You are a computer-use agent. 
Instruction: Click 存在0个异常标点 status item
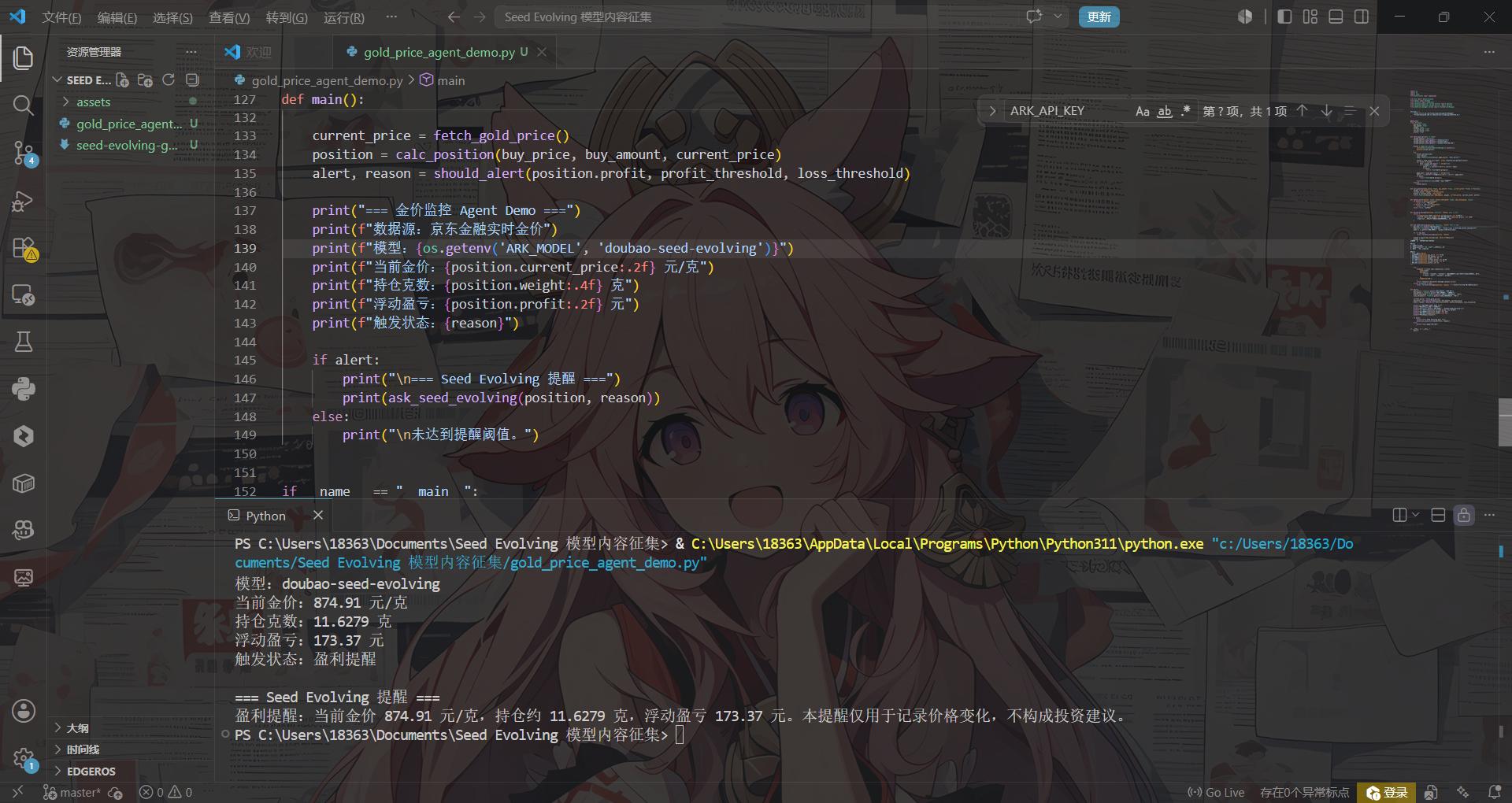coord(1304,793)
